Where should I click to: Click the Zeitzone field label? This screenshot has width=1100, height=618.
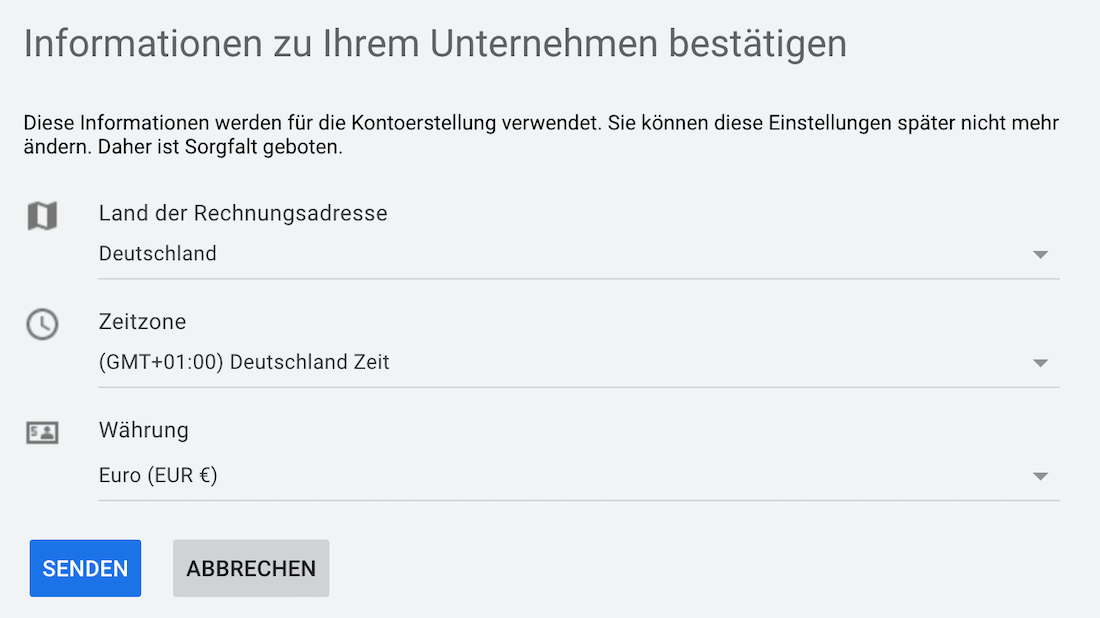tap(142, 321)
